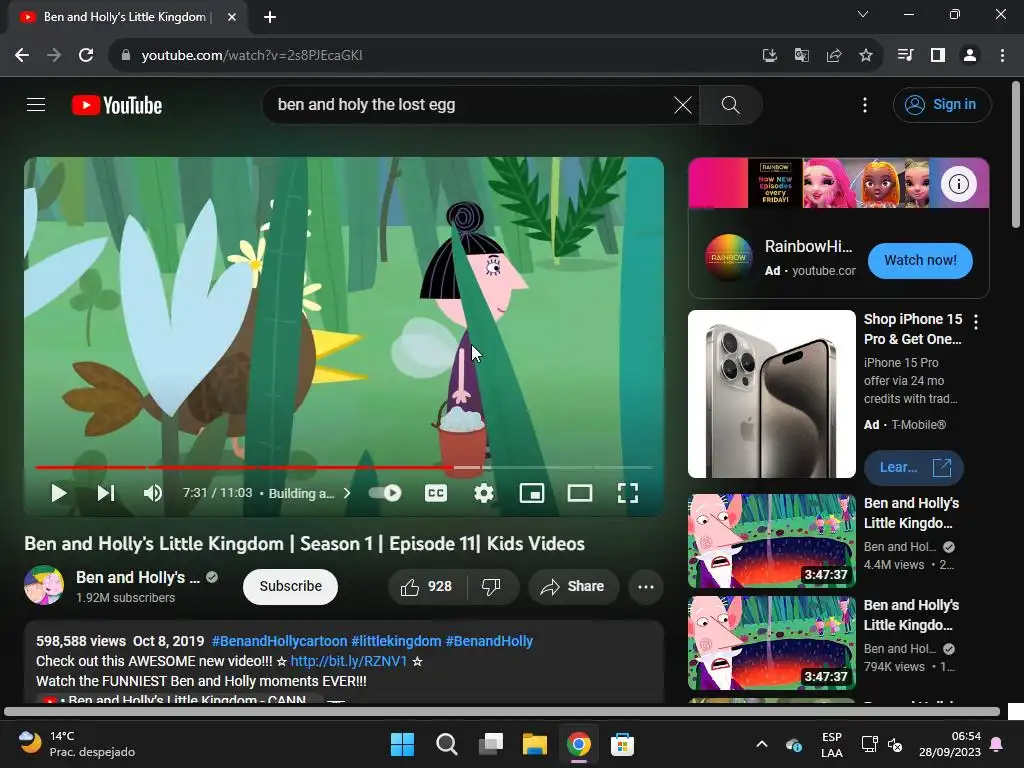The width and height of the screenshot is (1024, 768).
Task: Click the horizontal page scrollbar
Action: [502, 712]
